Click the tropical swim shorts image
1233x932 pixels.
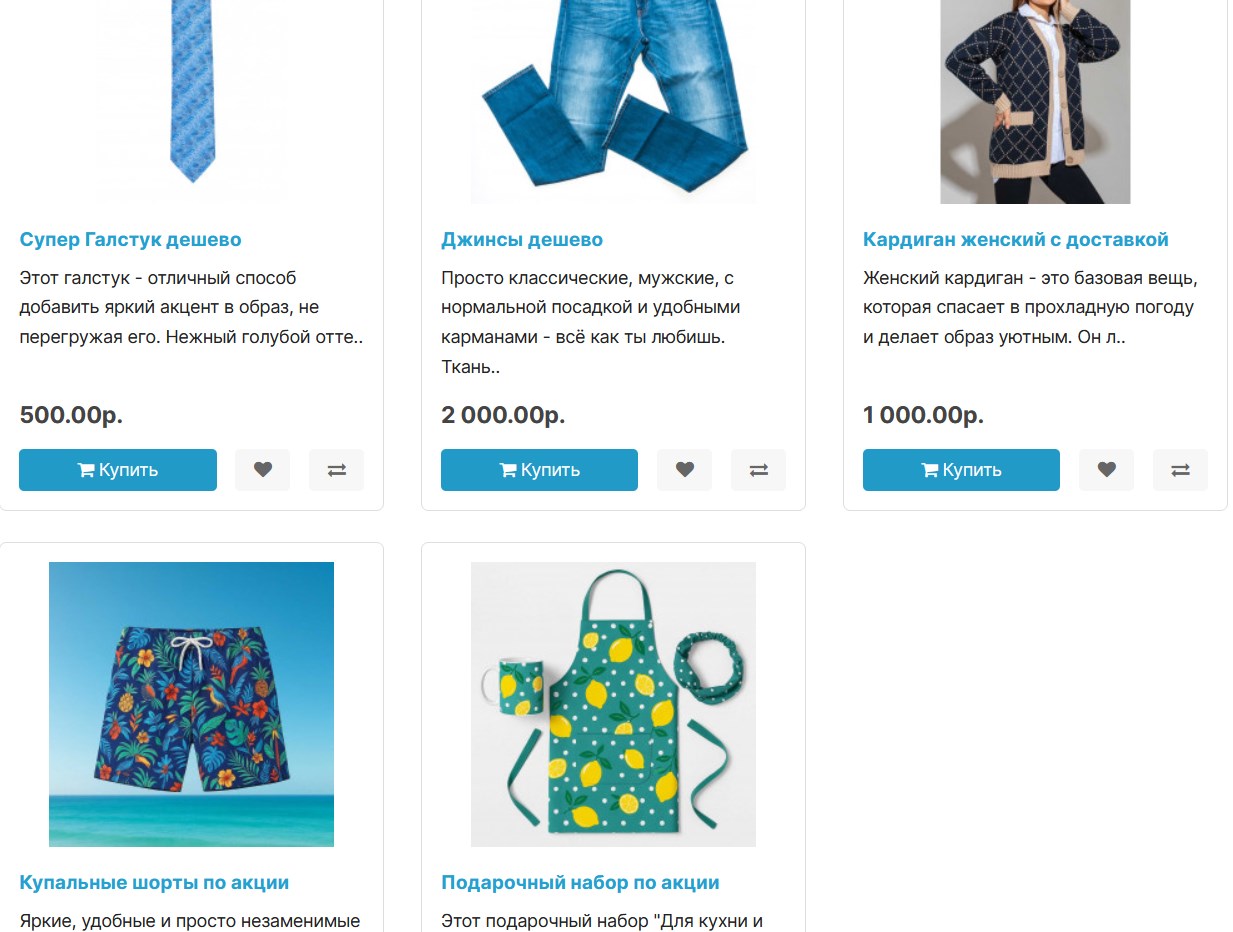[x=191, y=704]
